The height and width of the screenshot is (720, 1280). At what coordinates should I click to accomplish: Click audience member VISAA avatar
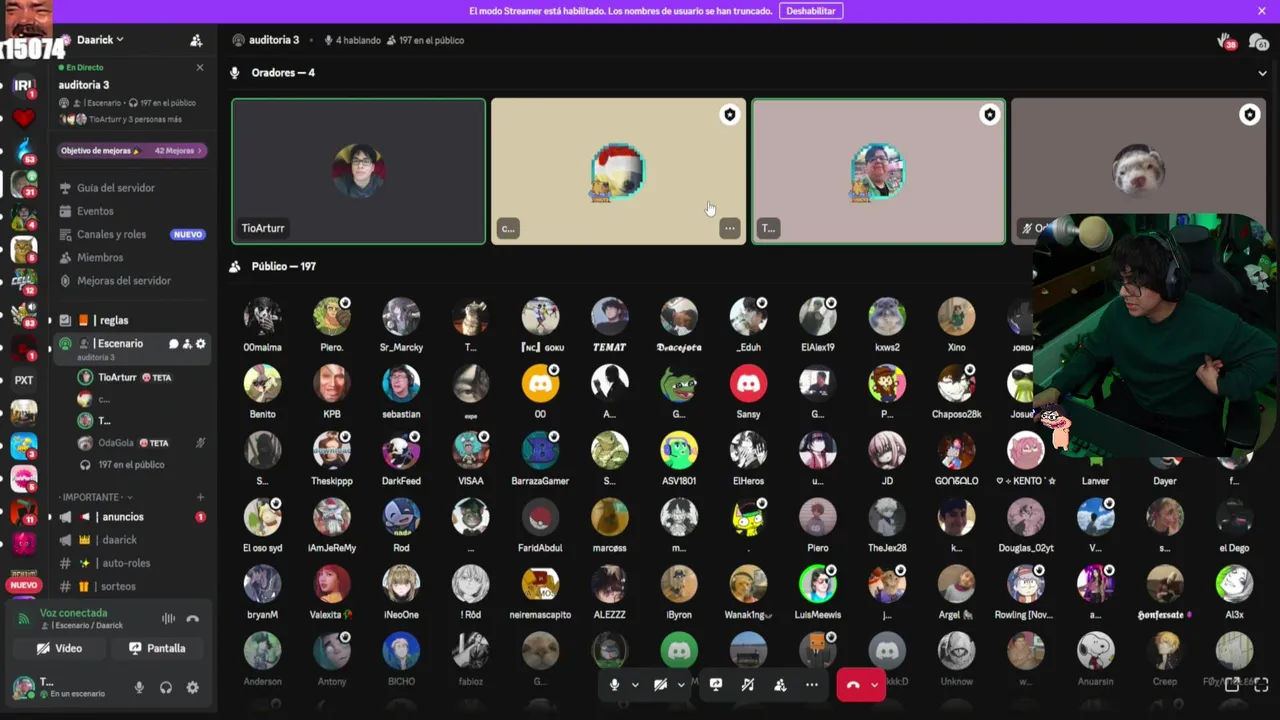[471, 450]
